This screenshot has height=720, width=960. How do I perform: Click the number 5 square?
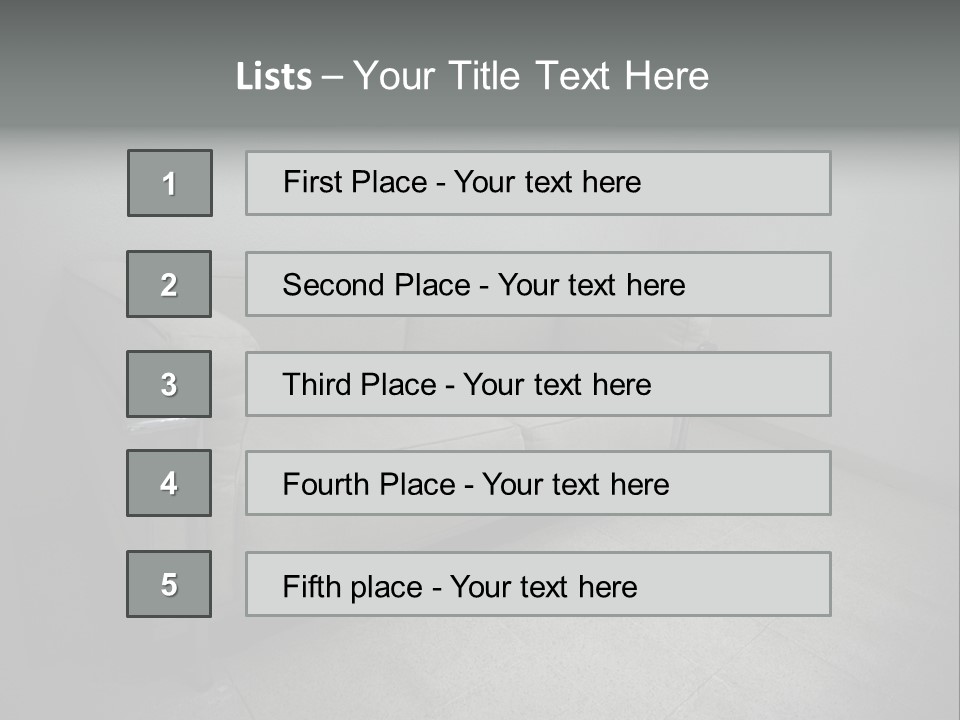[x=169, y=584]
